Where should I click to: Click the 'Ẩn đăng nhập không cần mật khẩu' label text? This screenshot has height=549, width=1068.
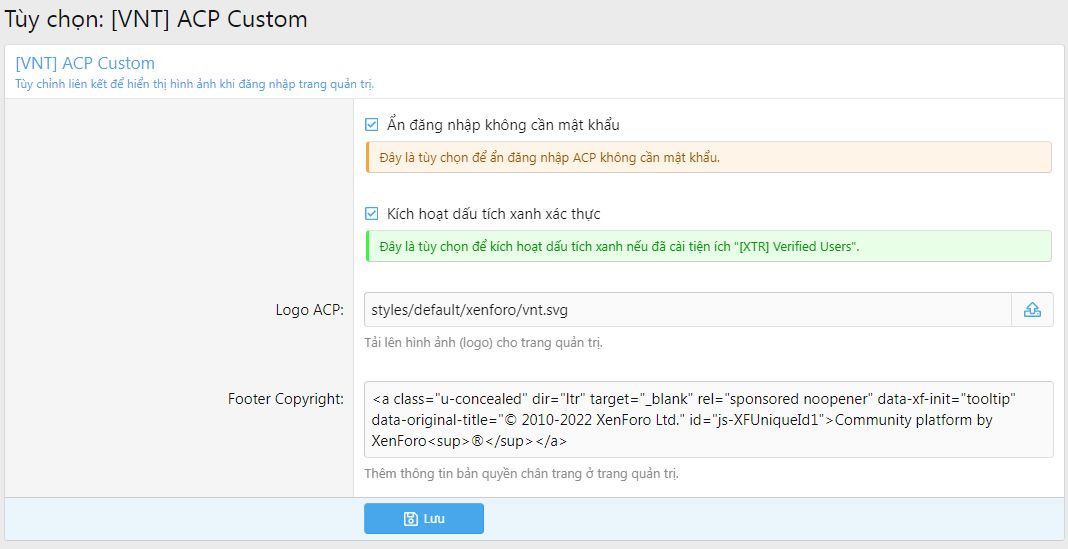[x=503, y=125]
